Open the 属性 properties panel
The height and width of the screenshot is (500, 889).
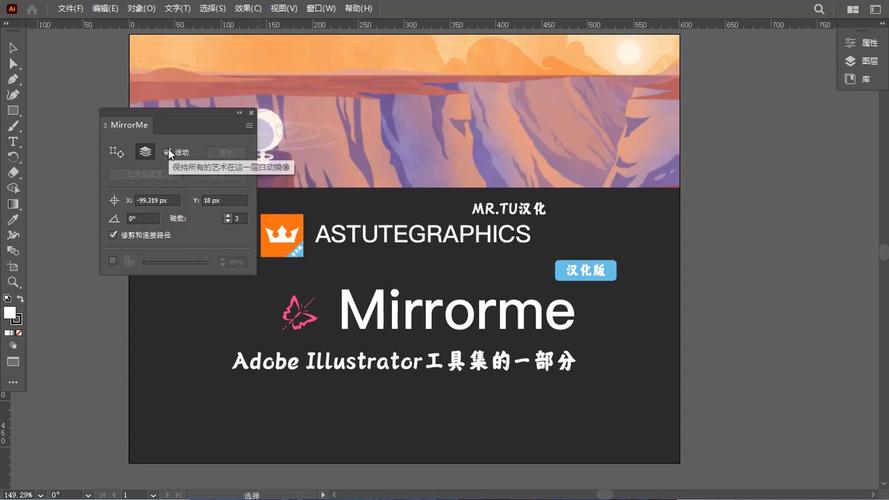tap(861, 43)
